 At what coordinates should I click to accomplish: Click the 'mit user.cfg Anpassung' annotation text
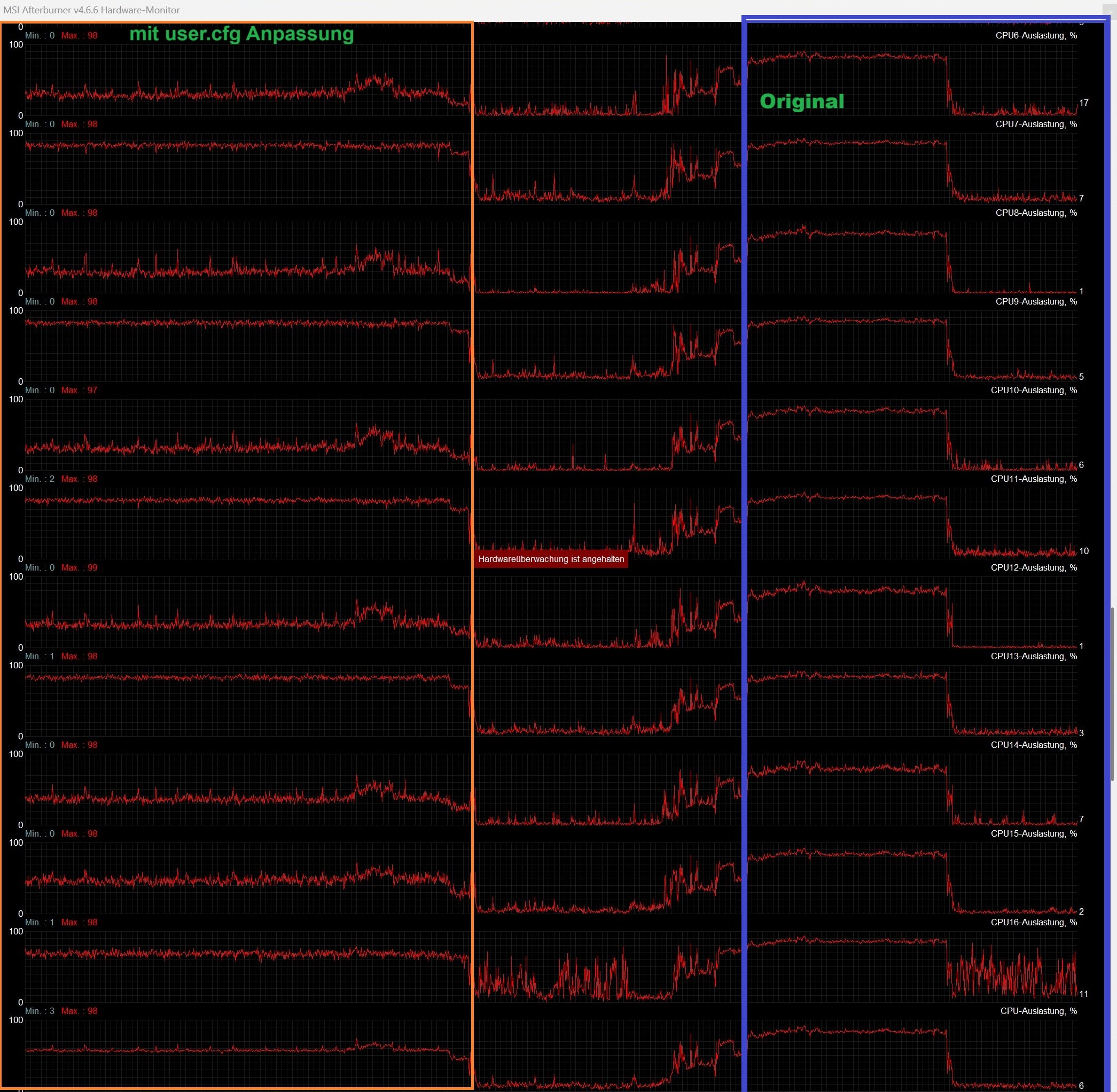coord(241,34)
